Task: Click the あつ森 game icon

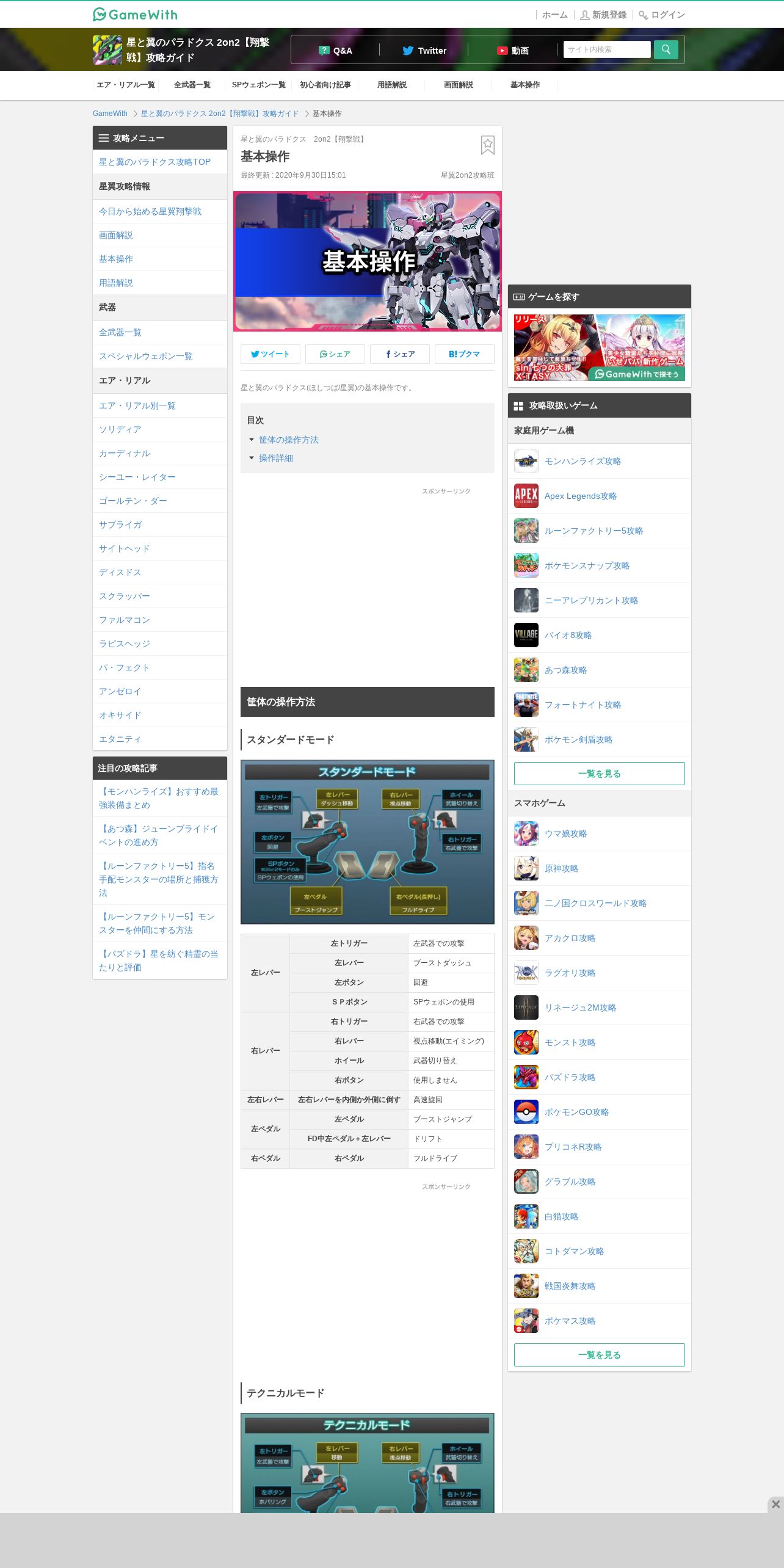Action: 526,670
